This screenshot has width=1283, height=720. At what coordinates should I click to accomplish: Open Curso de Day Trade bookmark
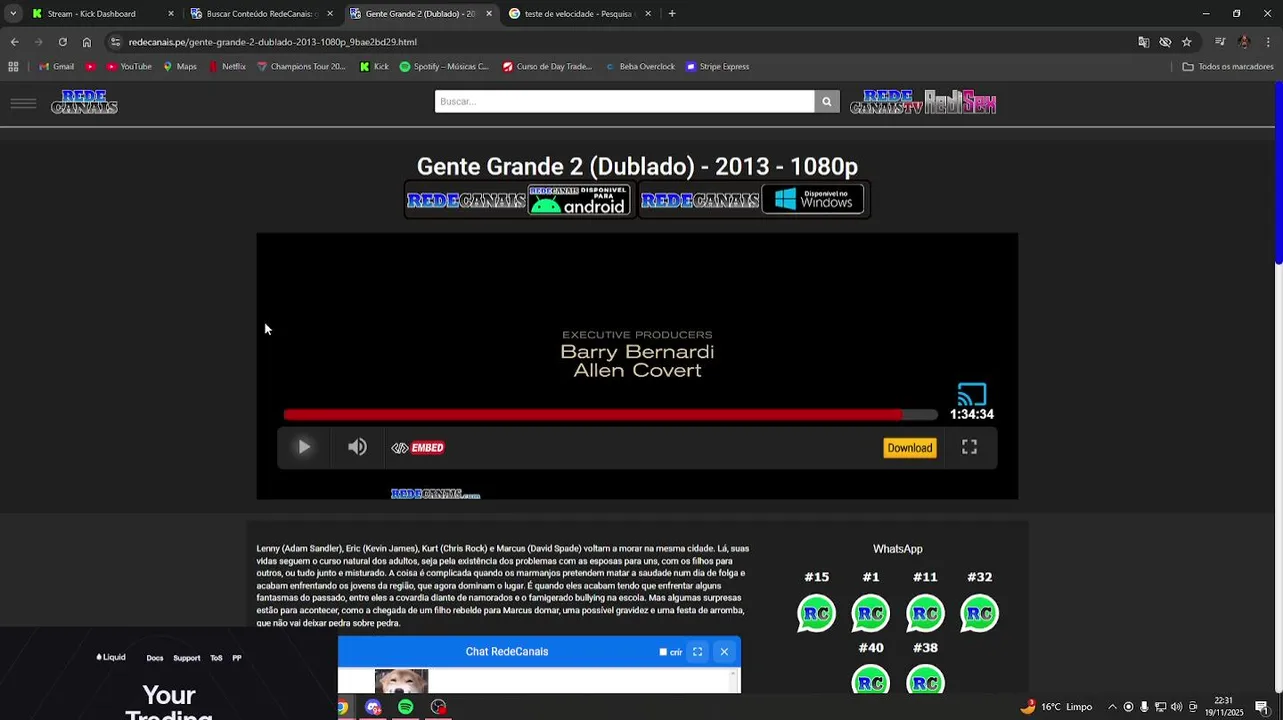click(547, 67)
